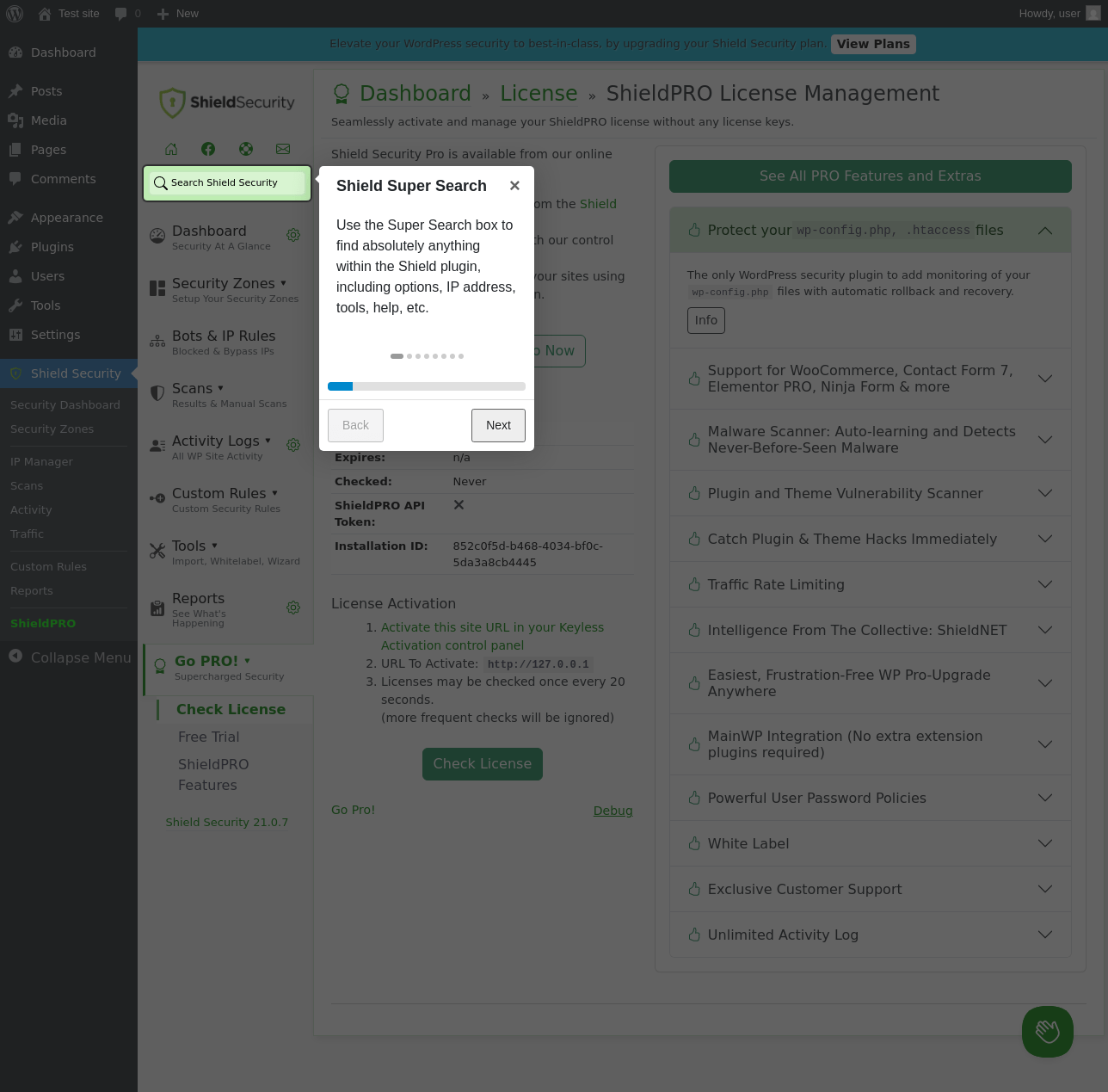Click See All PRO Features and Extras
The image size is (1108, 1092).
point(871,176)
